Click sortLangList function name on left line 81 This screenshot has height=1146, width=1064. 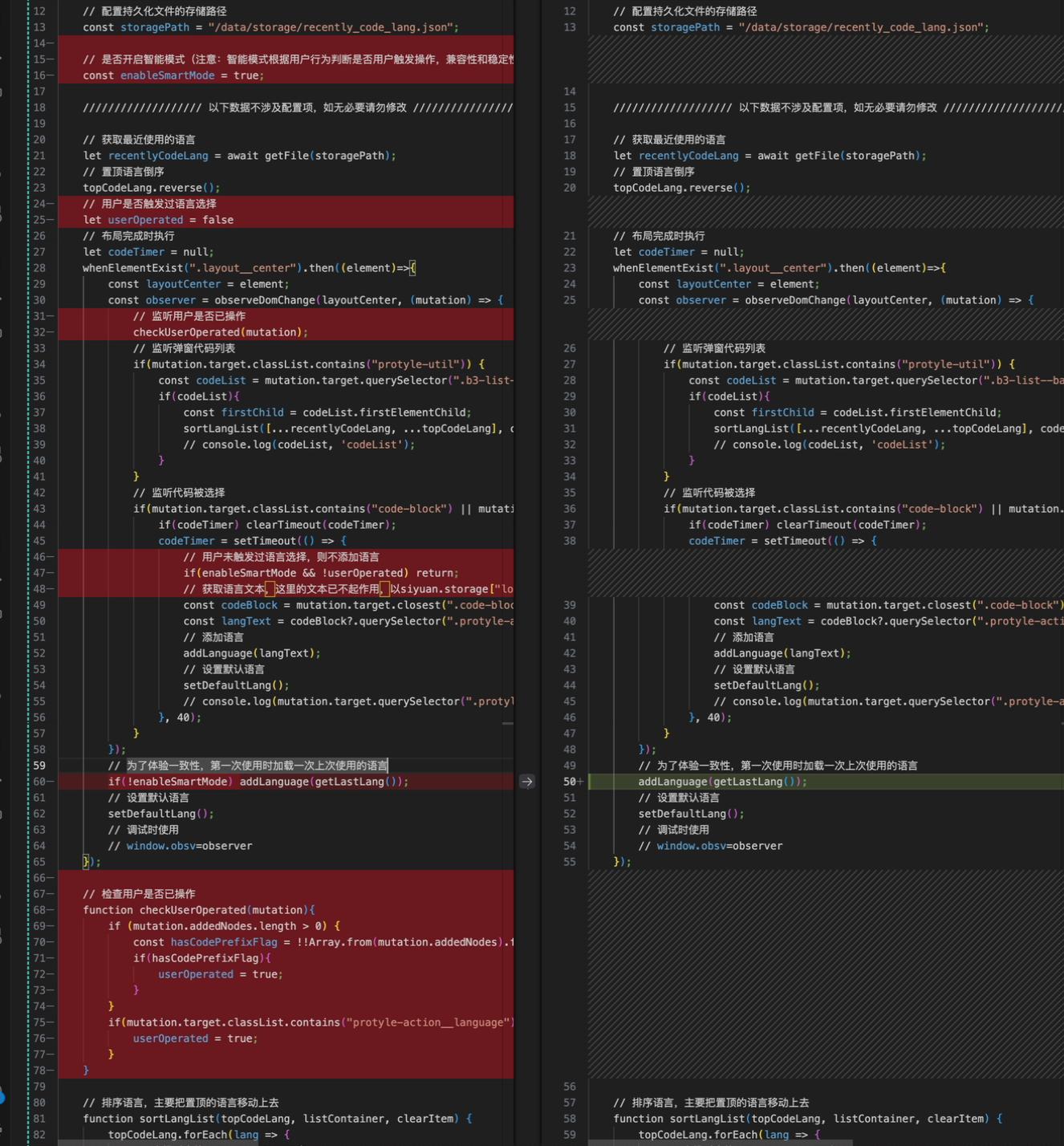pyautogui.click(x=177, y=1119)
